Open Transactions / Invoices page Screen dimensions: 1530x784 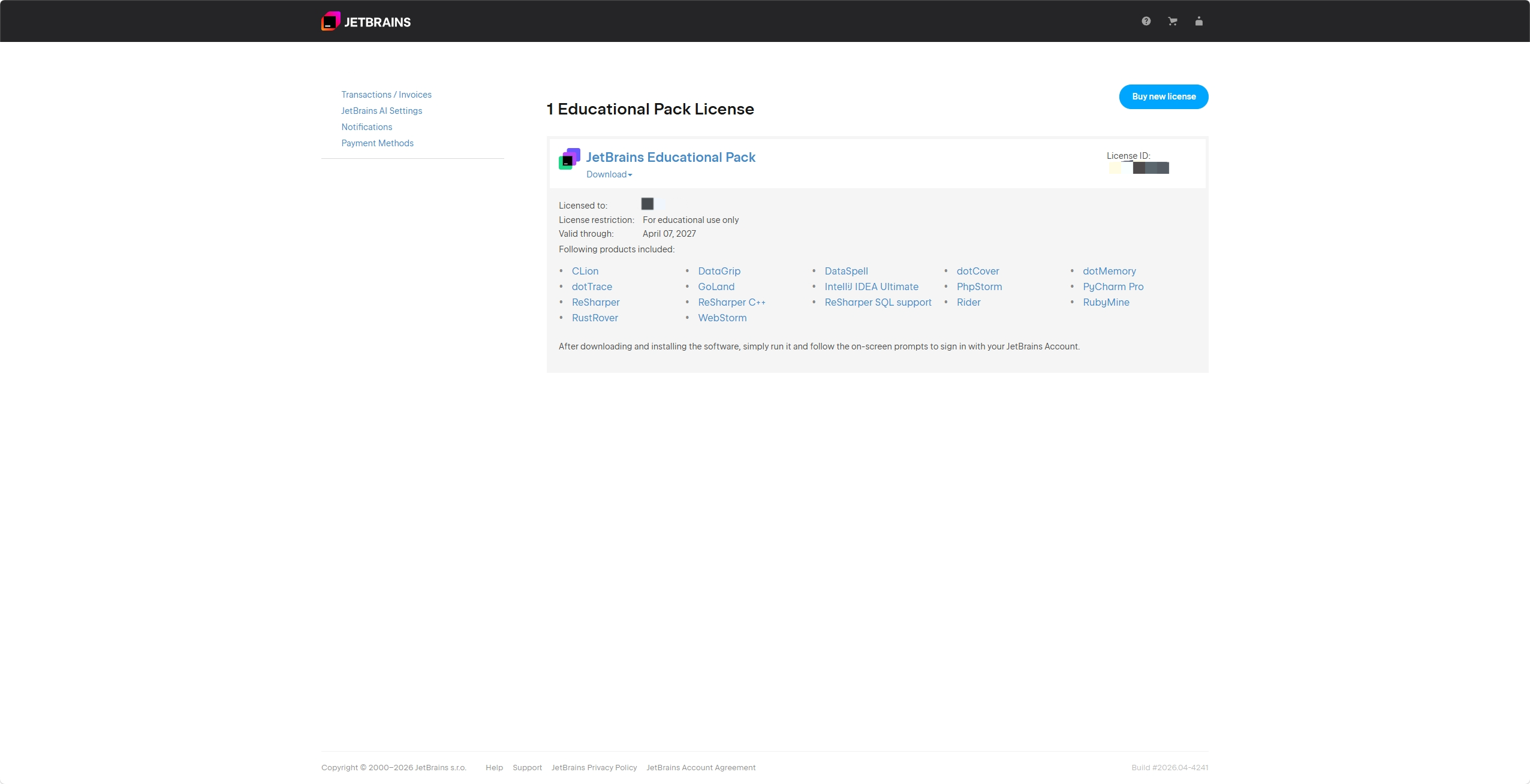[x=386, y=95]
